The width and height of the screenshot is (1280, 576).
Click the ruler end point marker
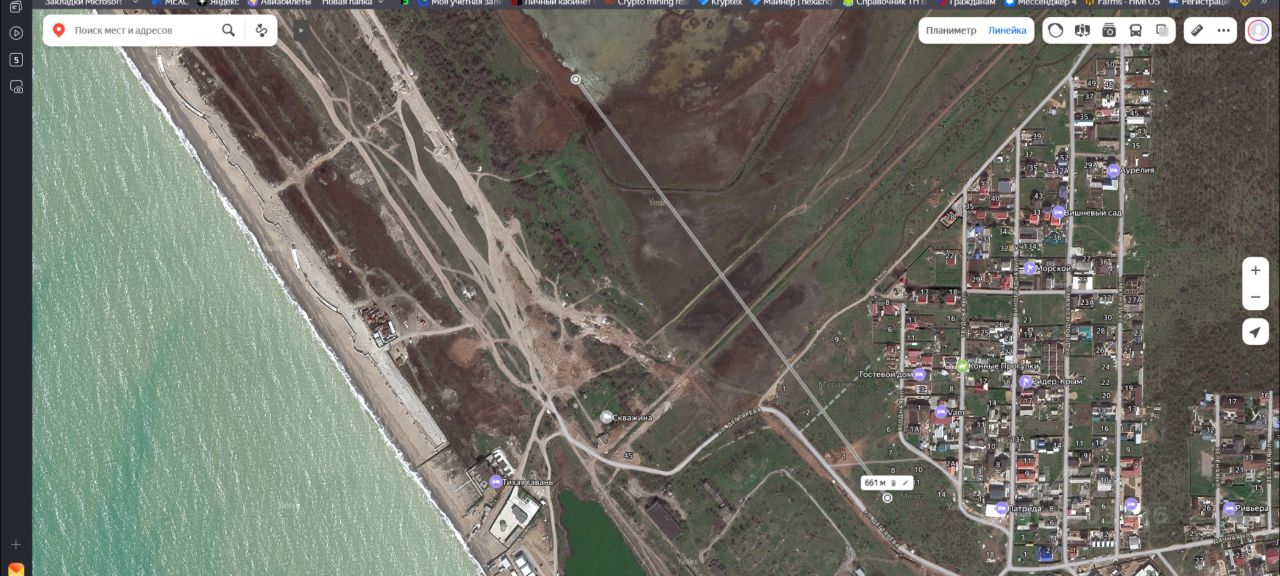coord(887,497)
